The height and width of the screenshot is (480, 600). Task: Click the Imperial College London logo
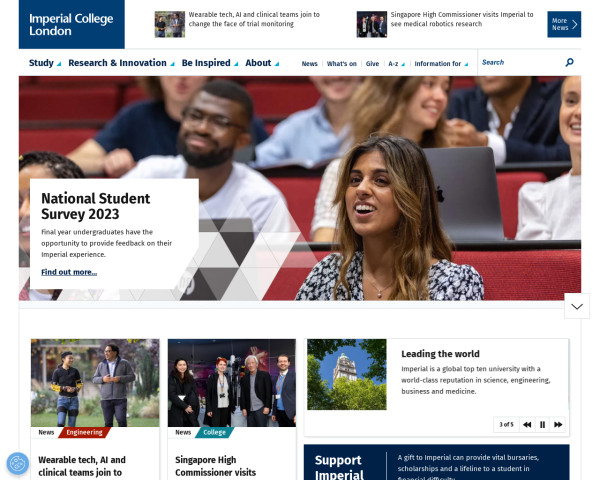(x=72, y=24)
